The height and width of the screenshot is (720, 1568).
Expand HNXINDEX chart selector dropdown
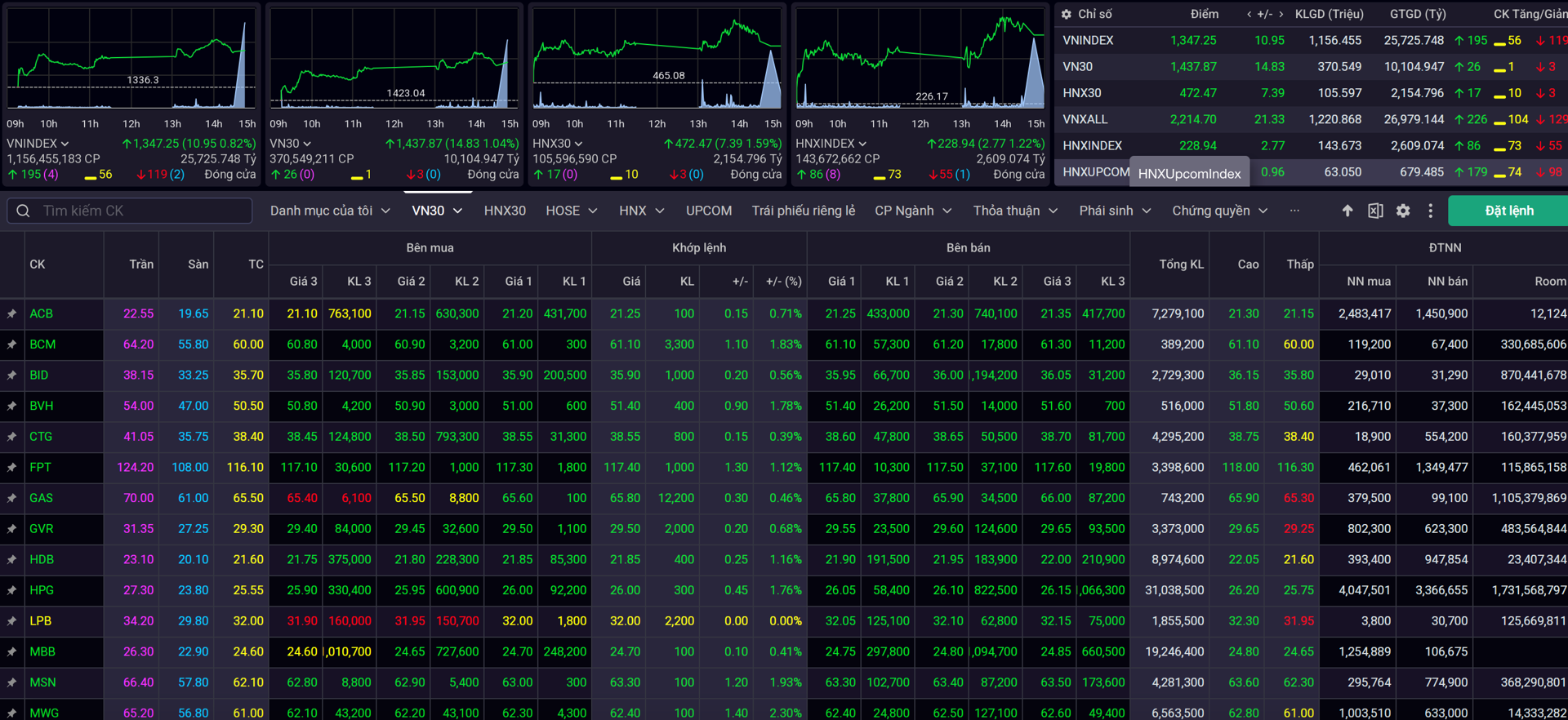[x=862, y=144]
